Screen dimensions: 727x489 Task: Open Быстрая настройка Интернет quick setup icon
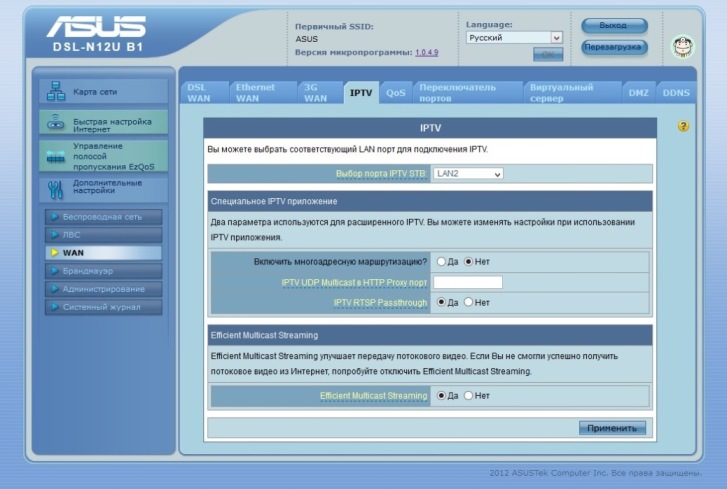click(56, 123)
